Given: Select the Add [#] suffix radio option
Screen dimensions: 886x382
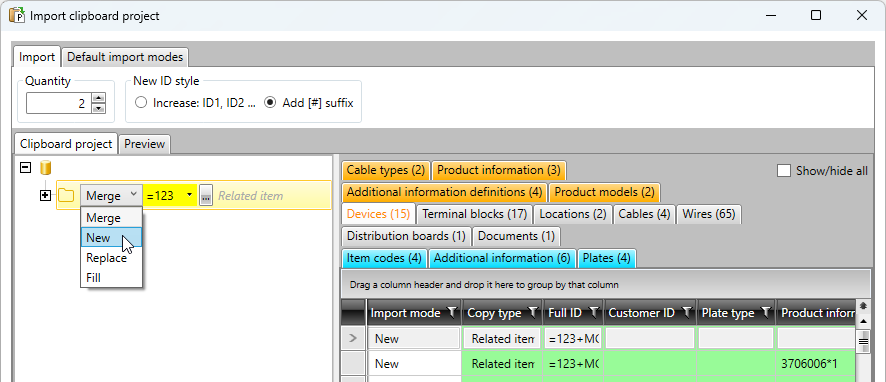Looking at the screenshot, I should pos(271,103).
